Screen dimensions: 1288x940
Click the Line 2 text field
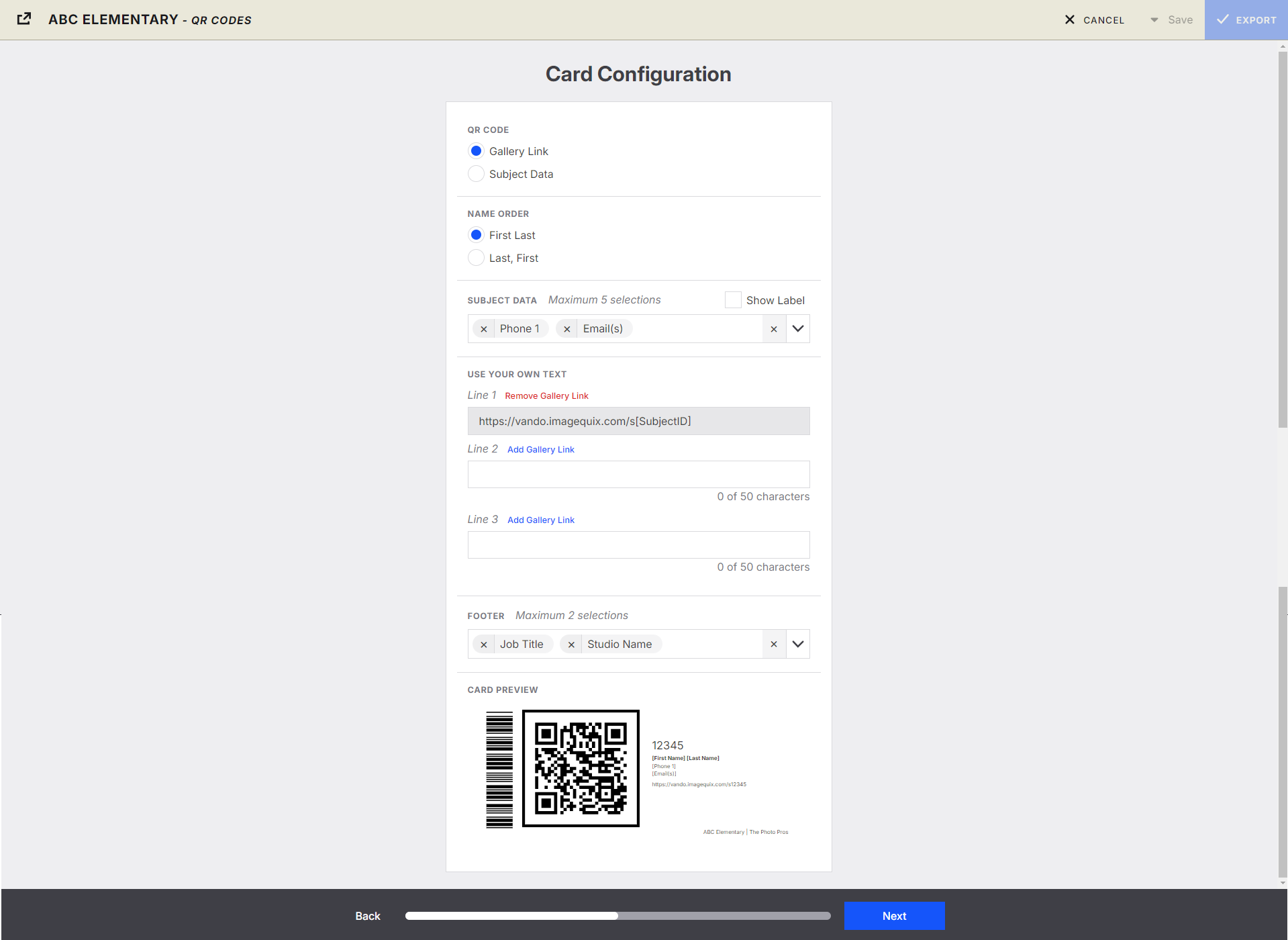click(x=638, y=475)
